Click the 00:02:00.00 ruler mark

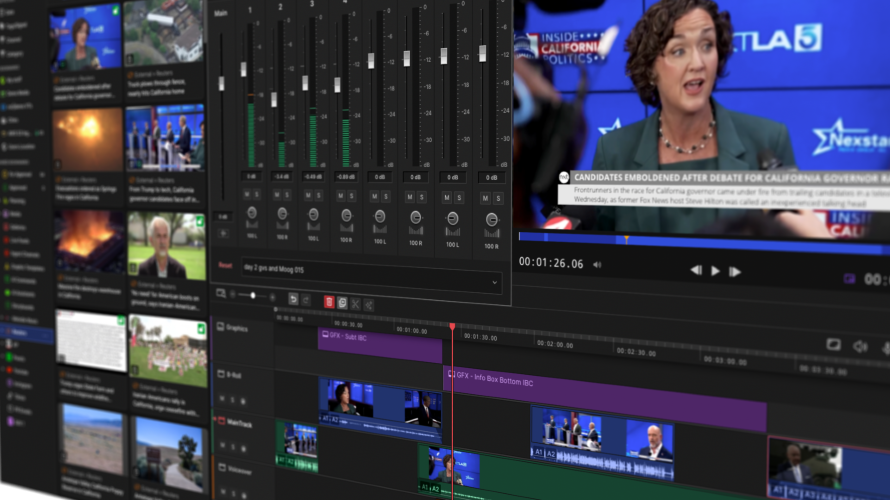(x=555, y=344)
